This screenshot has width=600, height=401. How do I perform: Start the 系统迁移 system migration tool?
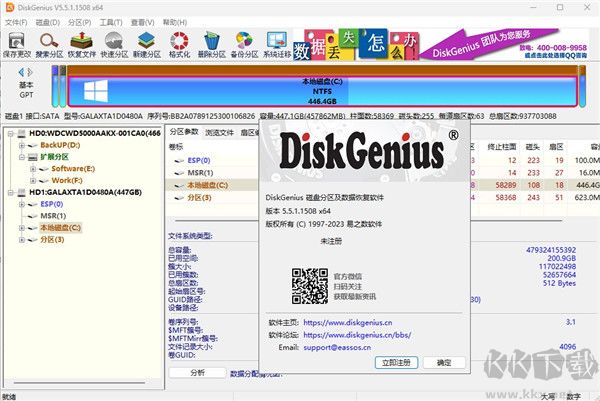coord(277,45)
